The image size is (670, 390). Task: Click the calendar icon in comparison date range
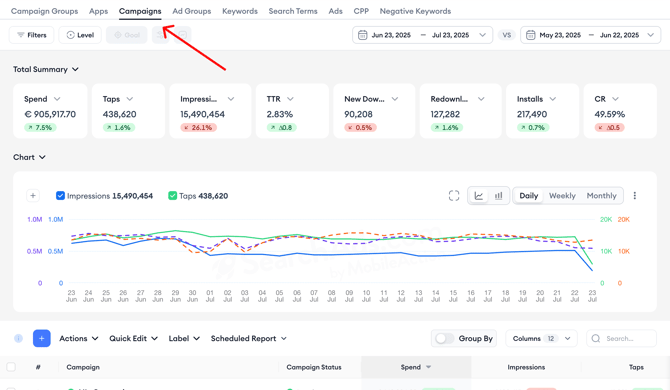[x=530, y=35]
